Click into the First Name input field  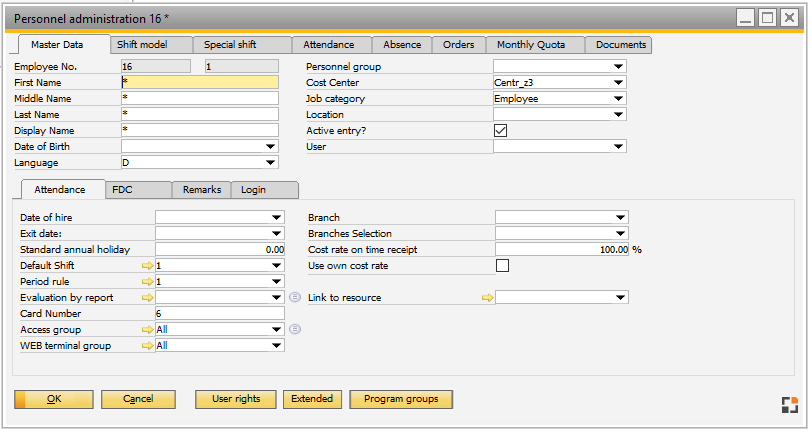pos(199,83)
